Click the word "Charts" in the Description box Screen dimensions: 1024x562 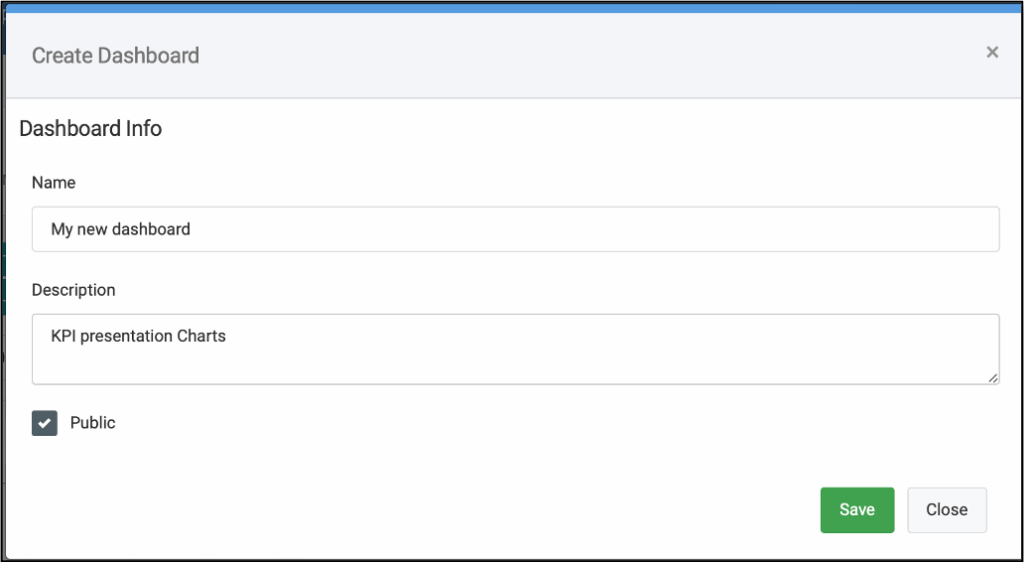pyautogui.click(x=201, y=336)
